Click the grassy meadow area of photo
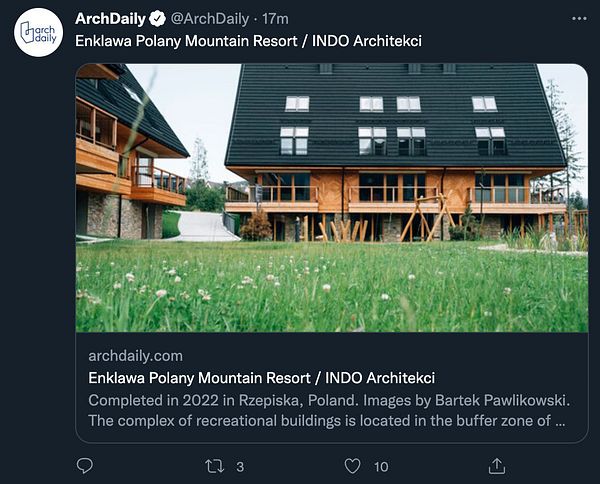 (332, 287)
